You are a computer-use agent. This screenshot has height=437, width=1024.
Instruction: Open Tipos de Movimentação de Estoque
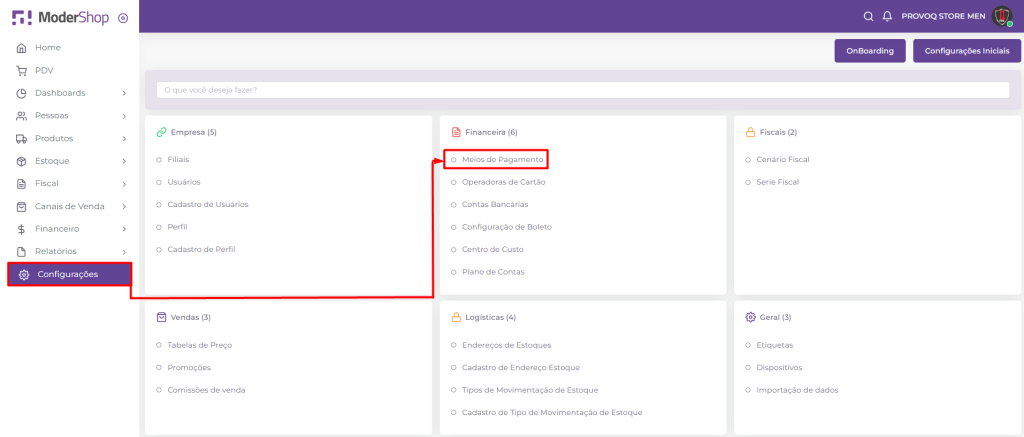[530, 390]
